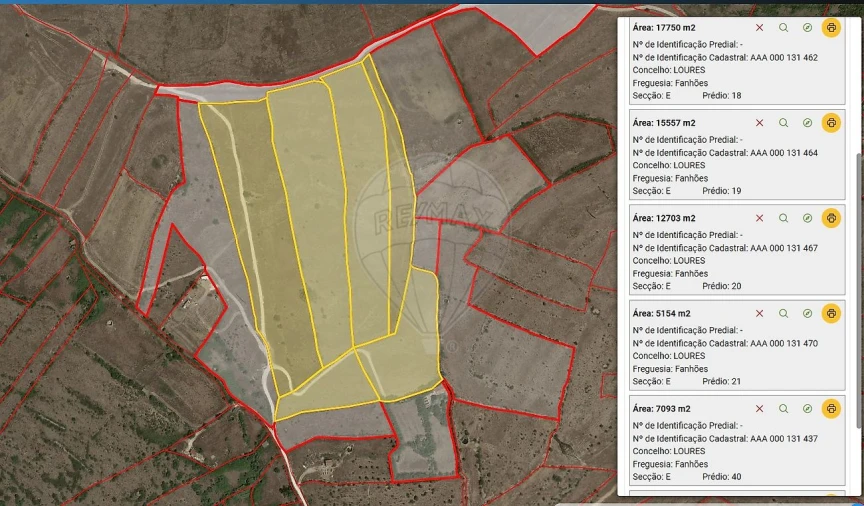Click compass icon on 15557 m2 card

click(807, 123)
